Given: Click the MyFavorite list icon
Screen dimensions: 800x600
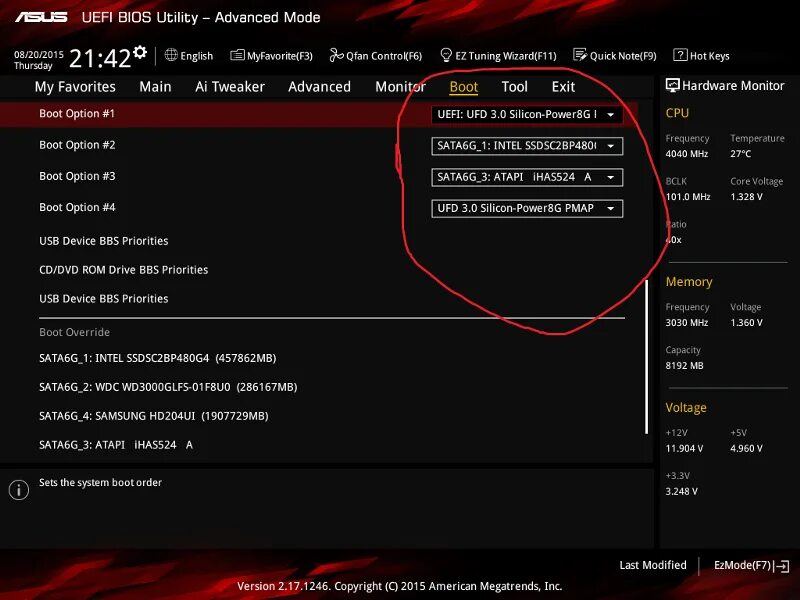Looking at the screenshot, I should (237, 55).
